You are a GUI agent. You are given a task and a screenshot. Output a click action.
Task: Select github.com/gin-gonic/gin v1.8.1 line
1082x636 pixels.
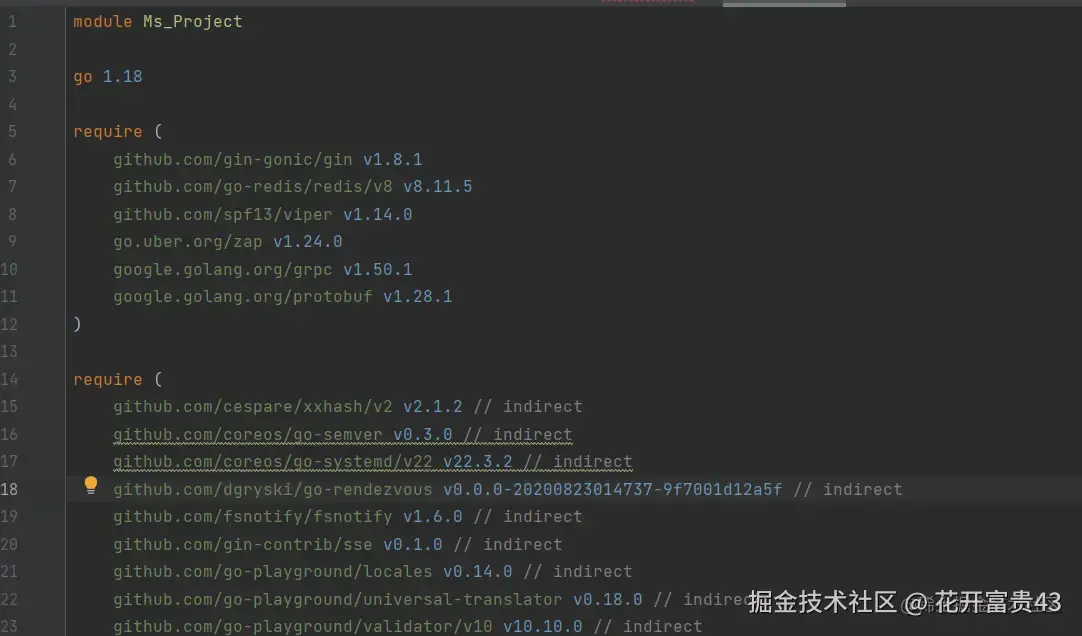[268, 159]
